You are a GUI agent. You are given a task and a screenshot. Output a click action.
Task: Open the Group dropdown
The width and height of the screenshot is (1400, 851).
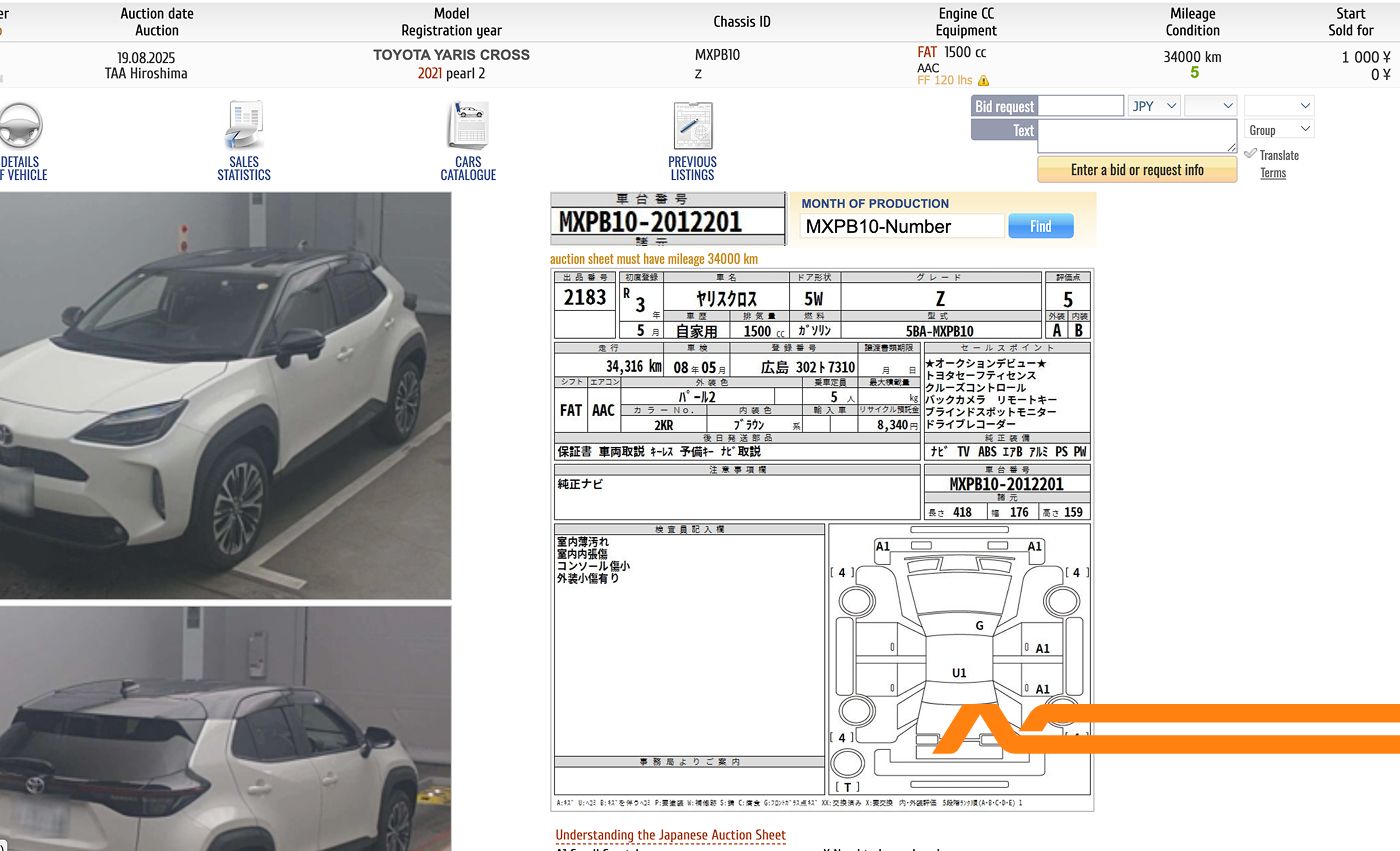(1279, 129)
